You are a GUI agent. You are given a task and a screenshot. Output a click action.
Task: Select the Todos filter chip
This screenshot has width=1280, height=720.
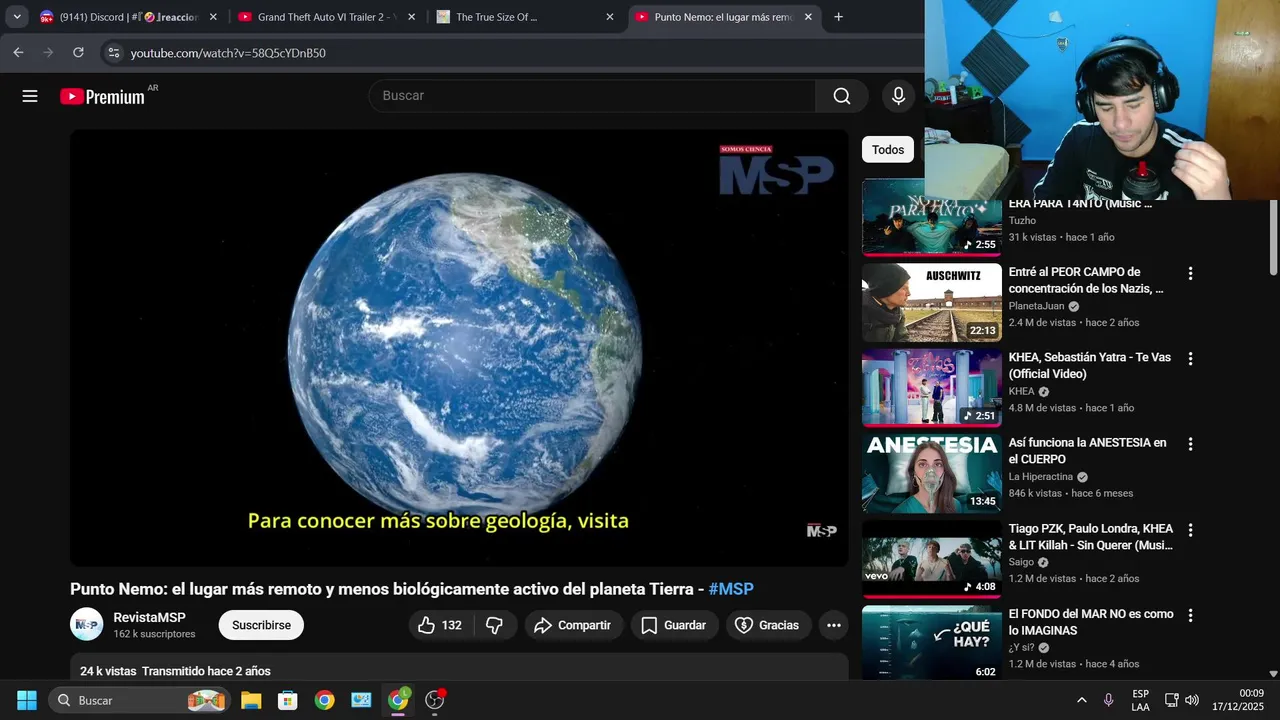tap(888, 150)
